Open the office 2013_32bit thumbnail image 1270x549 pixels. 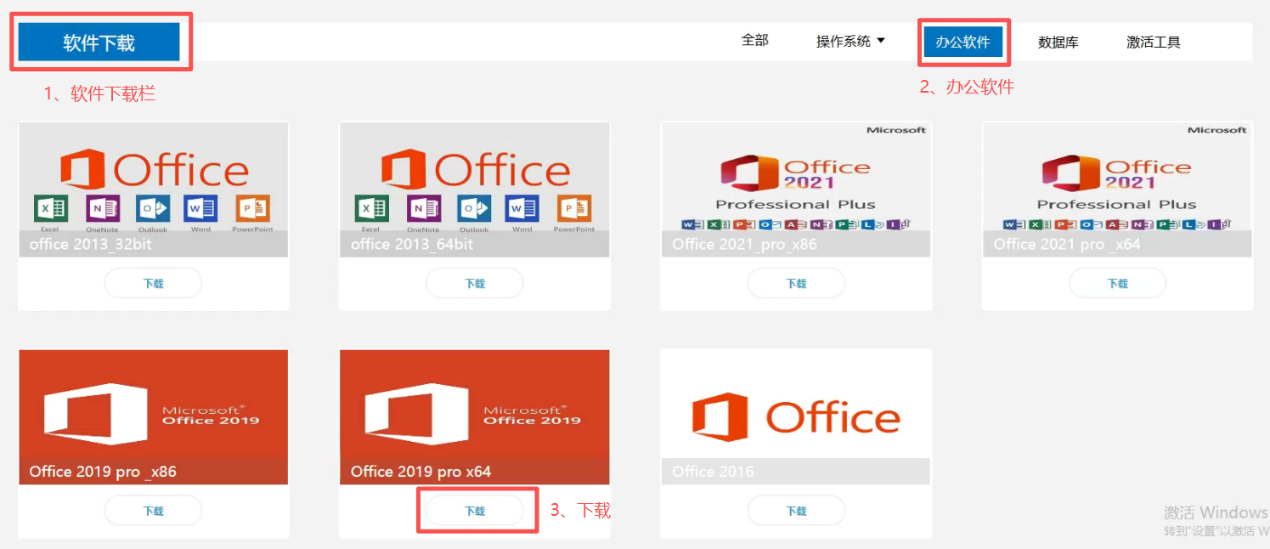153,190
